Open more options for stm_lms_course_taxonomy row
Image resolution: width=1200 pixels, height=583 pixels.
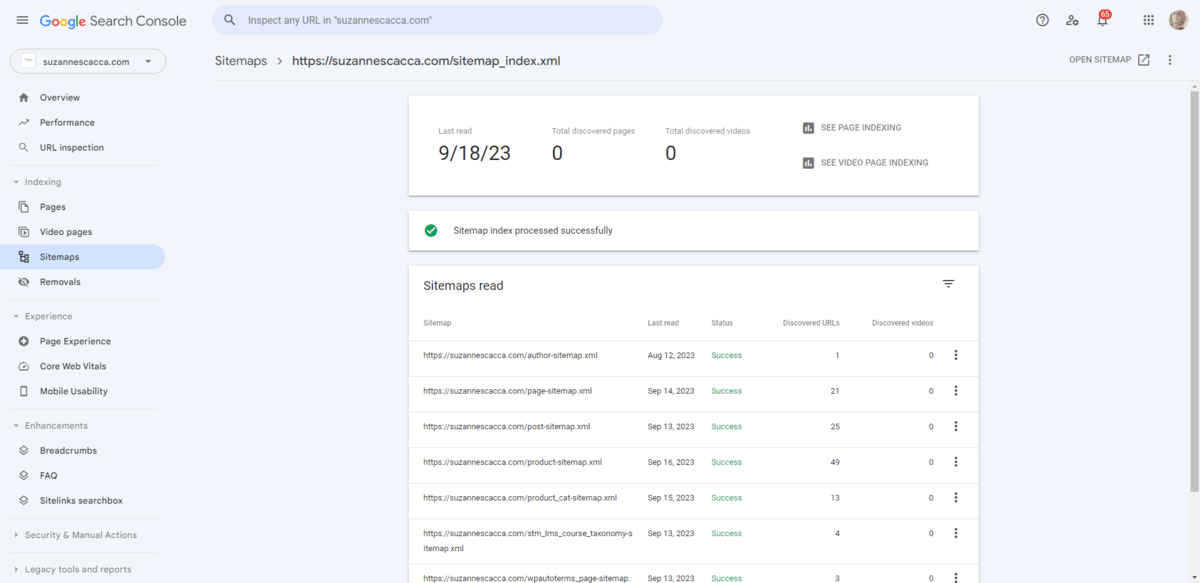[955, 533]
